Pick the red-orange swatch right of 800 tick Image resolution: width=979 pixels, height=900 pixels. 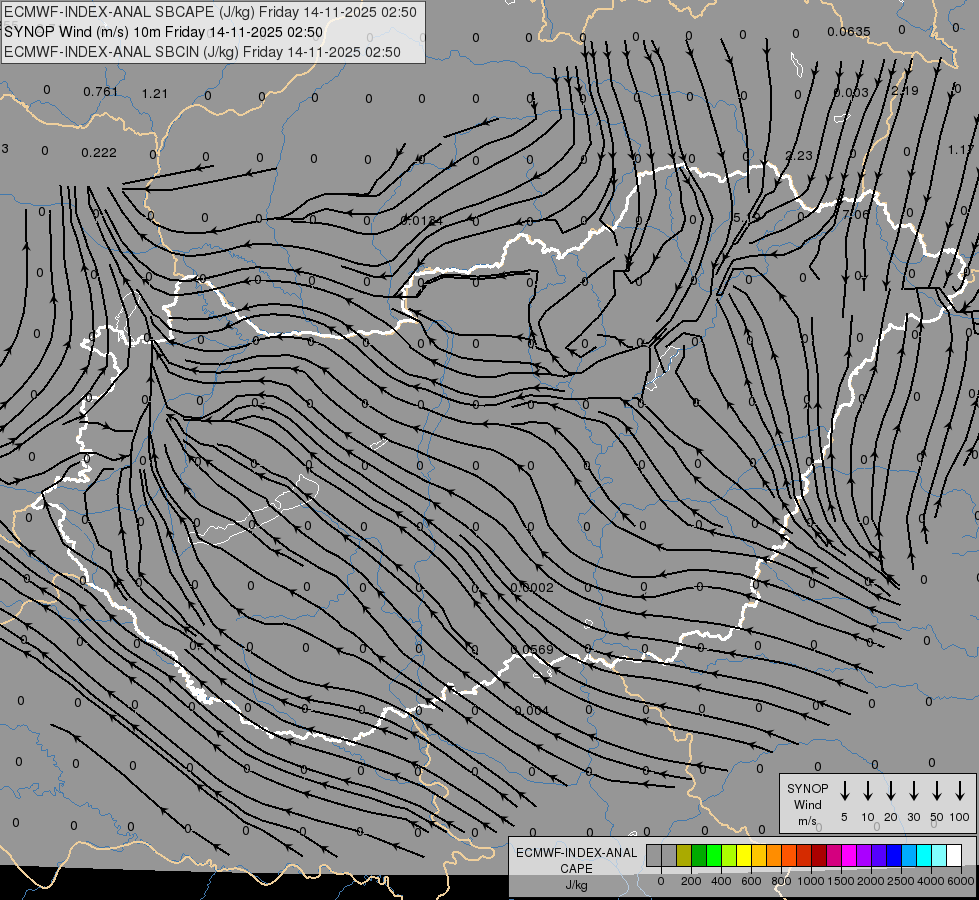789,855
